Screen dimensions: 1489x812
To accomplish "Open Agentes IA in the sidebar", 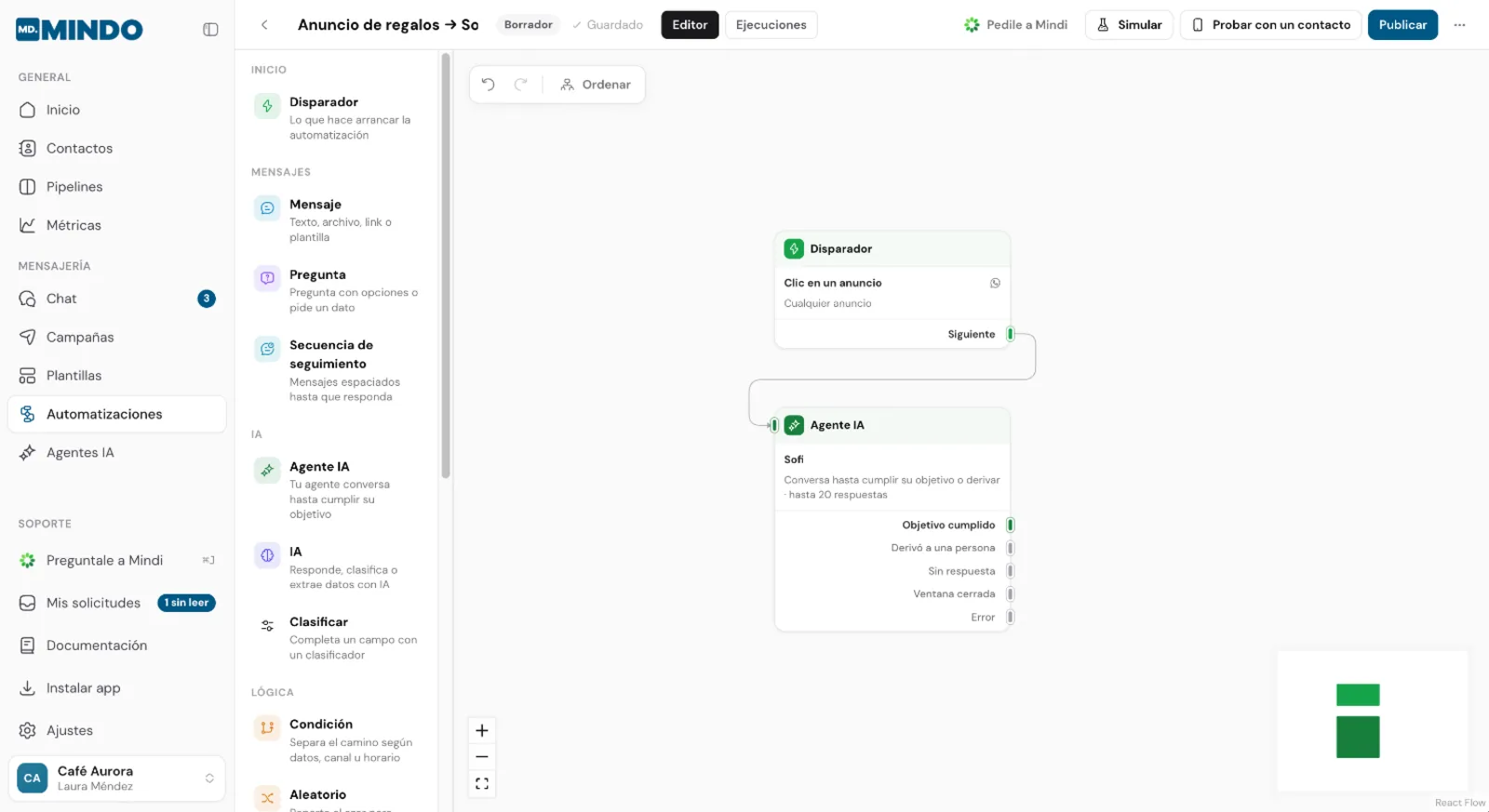I will pyautogui.click(x=117, y=453).
